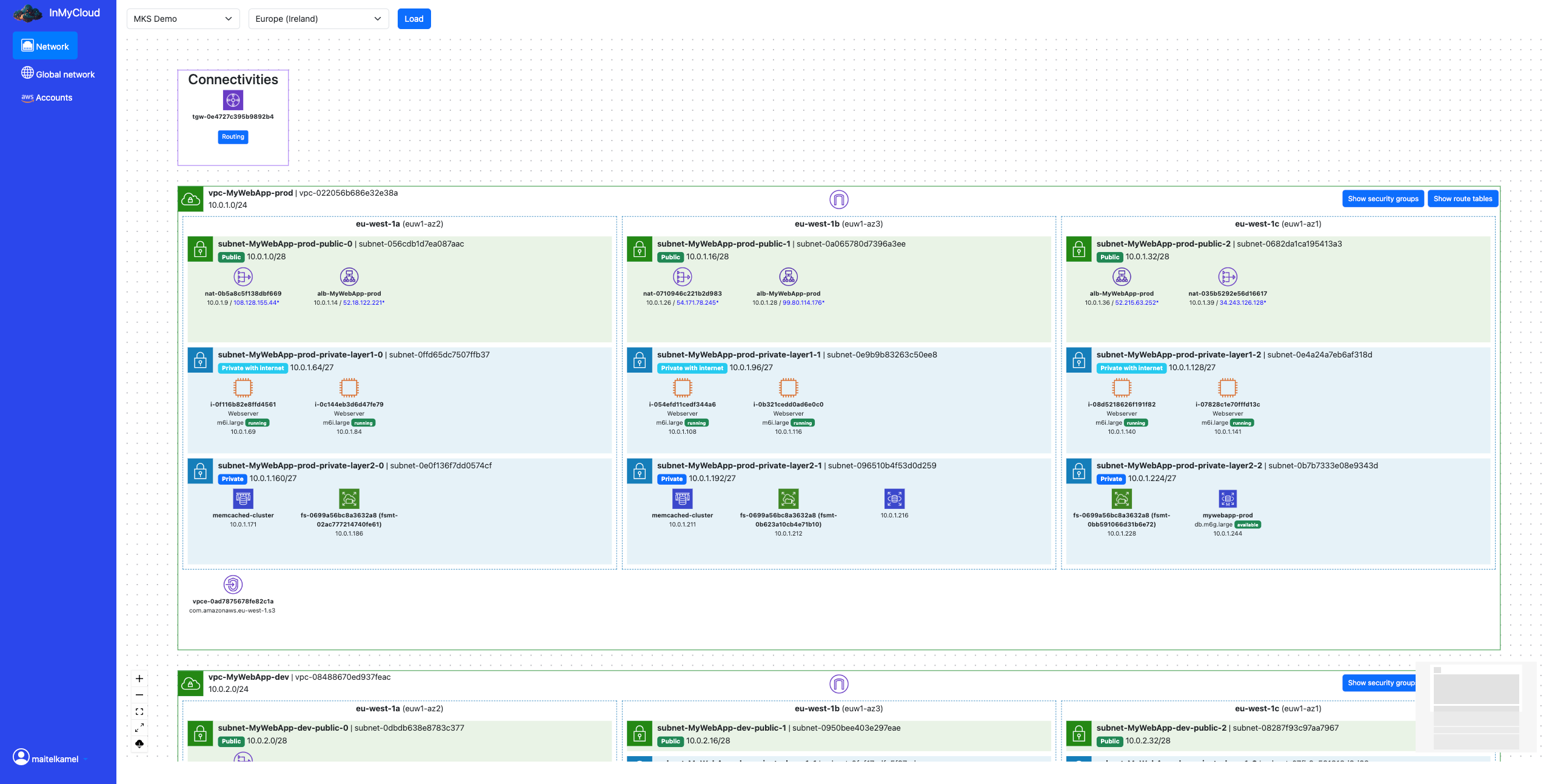Open Global network in the sidebar
The width and height of the screenshot is (1552, 784).
pyautogui.click(x=58, y=74)
